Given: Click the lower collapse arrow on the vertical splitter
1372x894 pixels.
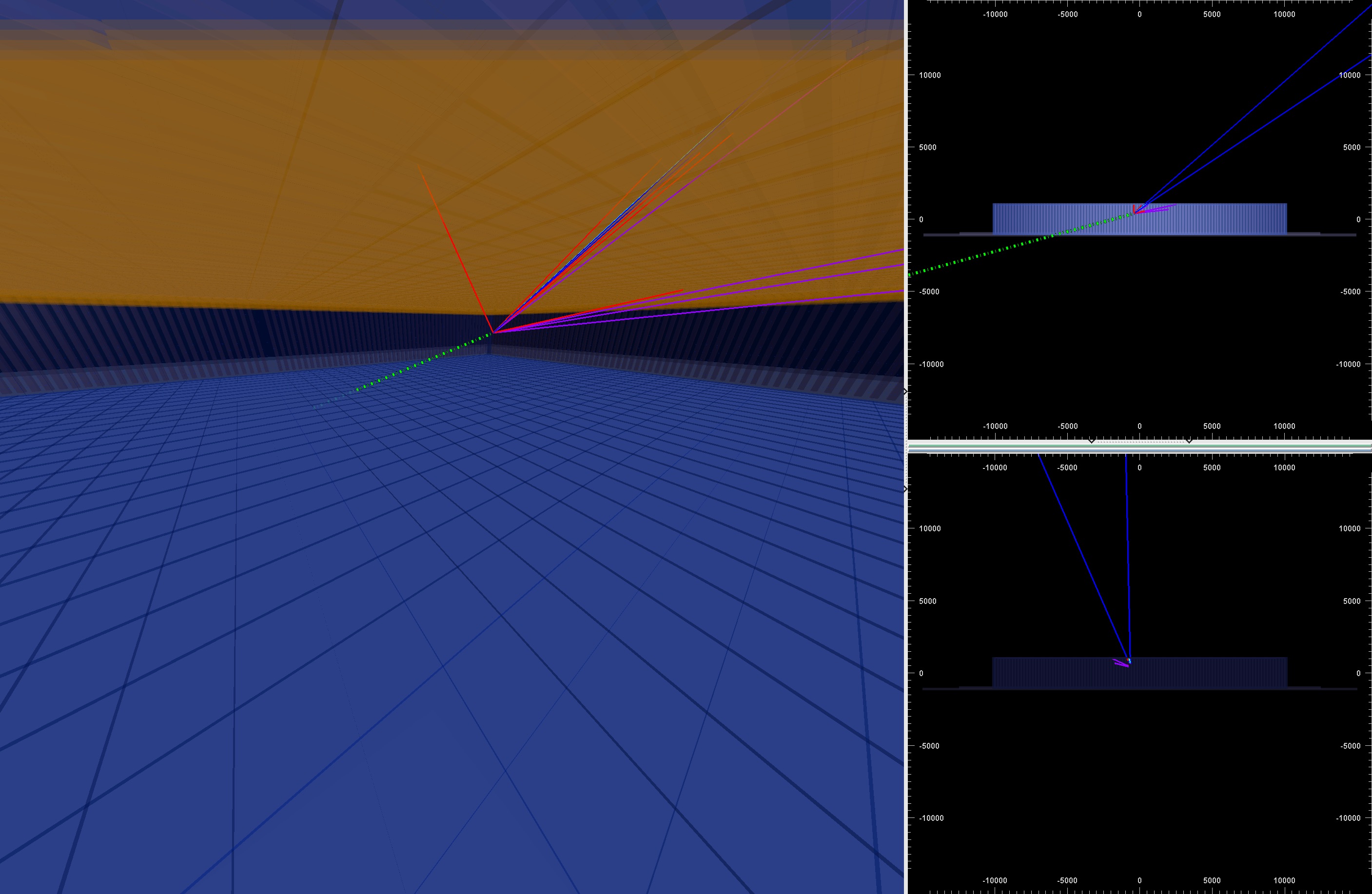Looking at the screenshot, I should click(x=905, y=489).
